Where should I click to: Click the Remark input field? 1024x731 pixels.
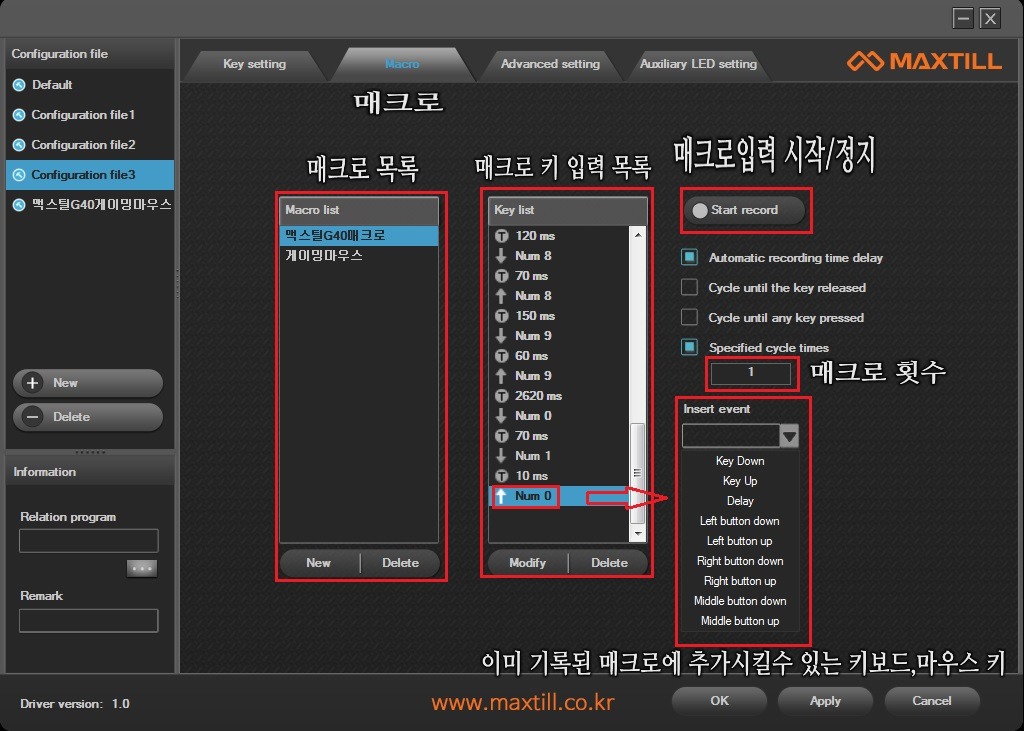[89, 621]
